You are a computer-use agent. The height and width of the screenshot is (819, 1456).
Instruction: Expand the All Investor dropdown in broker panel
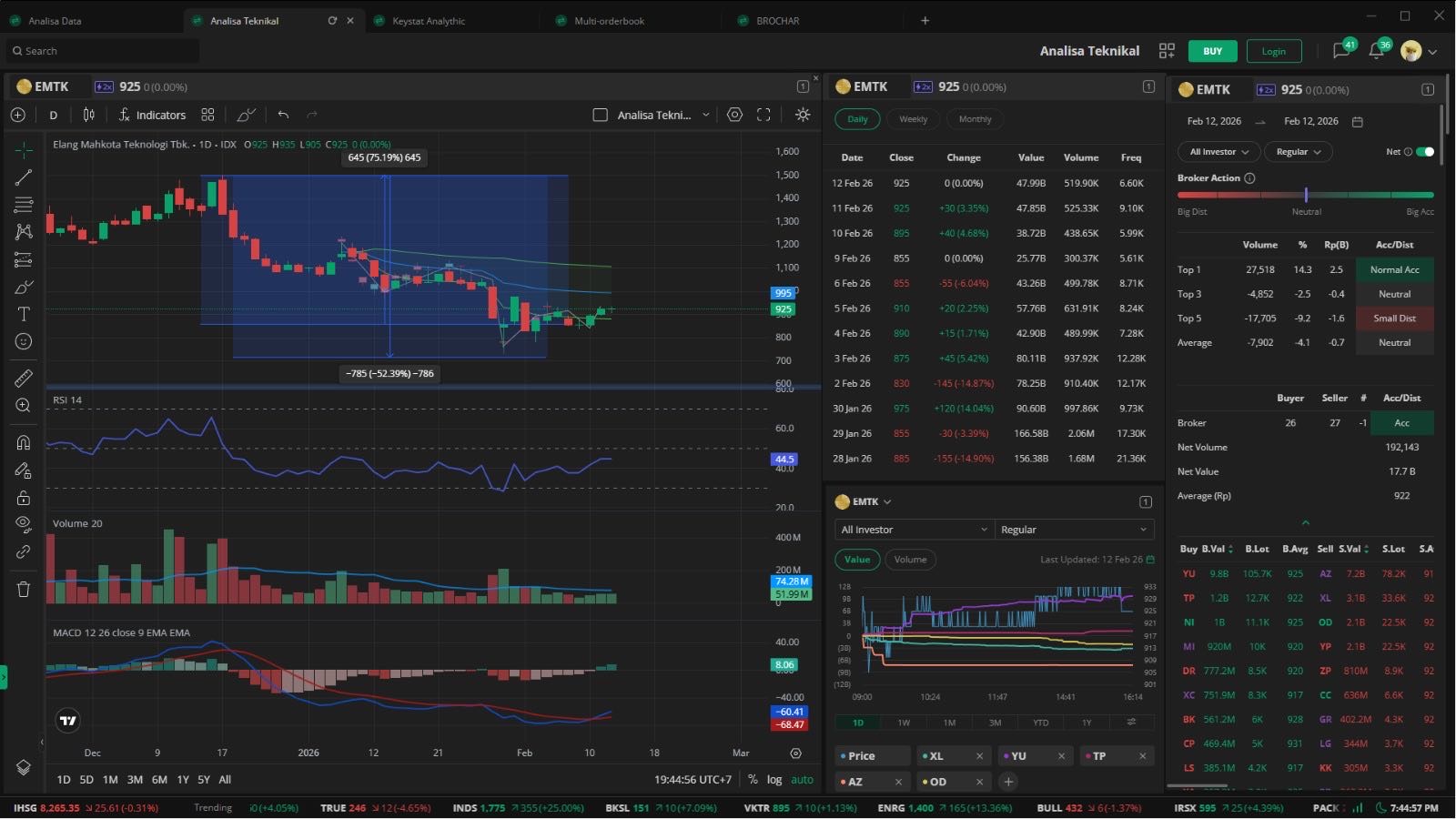click(x=1218, y=152)
